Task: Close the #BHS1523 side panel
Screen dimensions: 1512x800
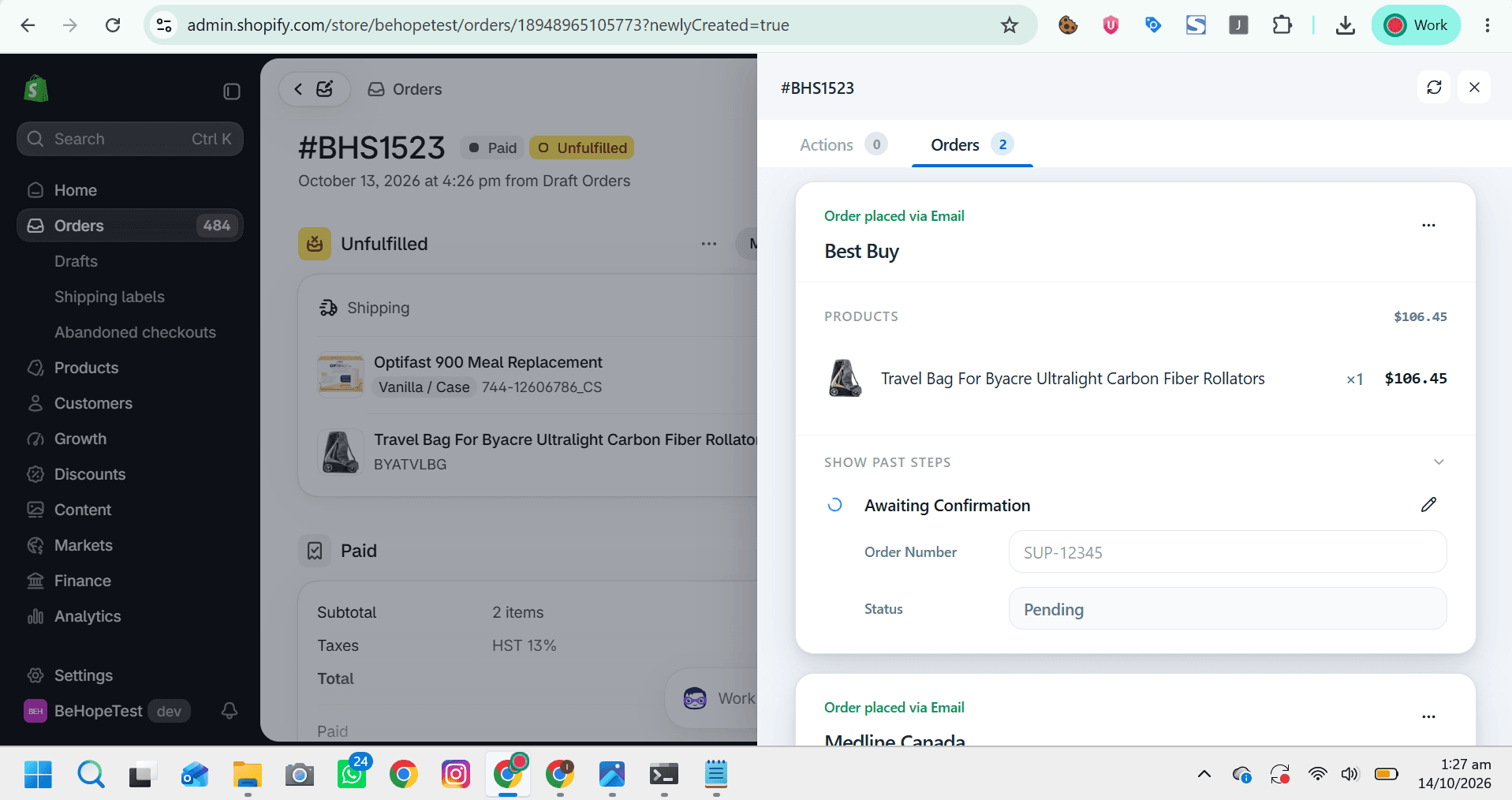Action: 1474,88
